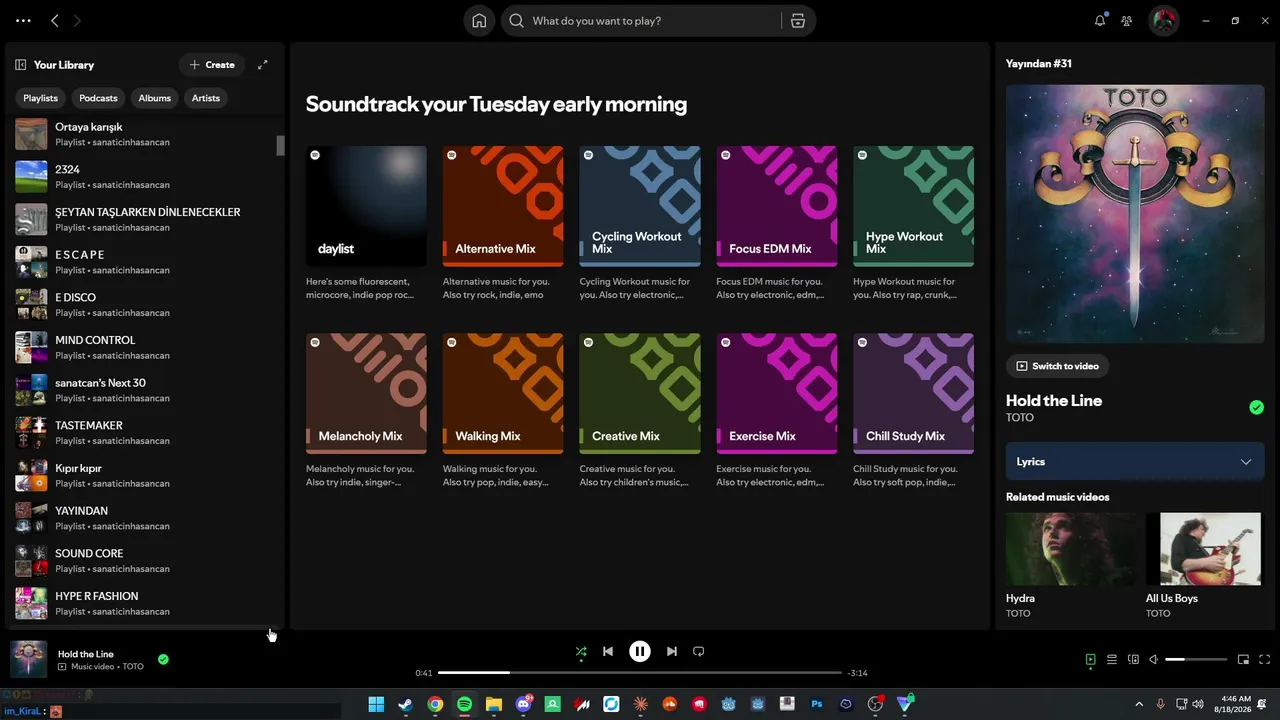This screenshot has height=720, width=1280.
Task: Filter library by Playlists
Action: [x=41, y=98]
